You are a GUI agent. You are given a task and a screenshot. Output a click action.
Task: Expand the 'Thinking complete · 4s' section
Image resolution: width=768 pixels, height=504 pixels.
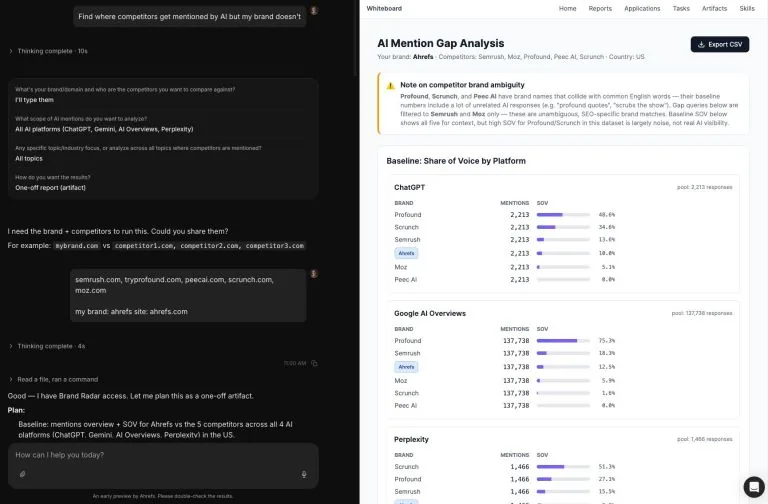coord(47,346)
